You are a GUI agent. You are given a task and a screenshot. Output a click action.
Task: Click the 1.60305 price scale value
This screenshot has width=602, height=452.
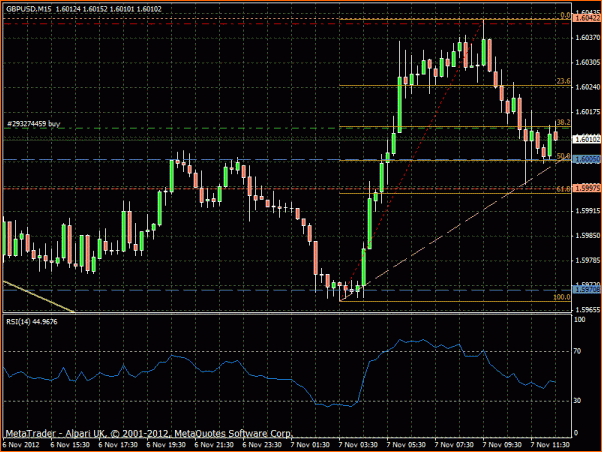point(587,62)
